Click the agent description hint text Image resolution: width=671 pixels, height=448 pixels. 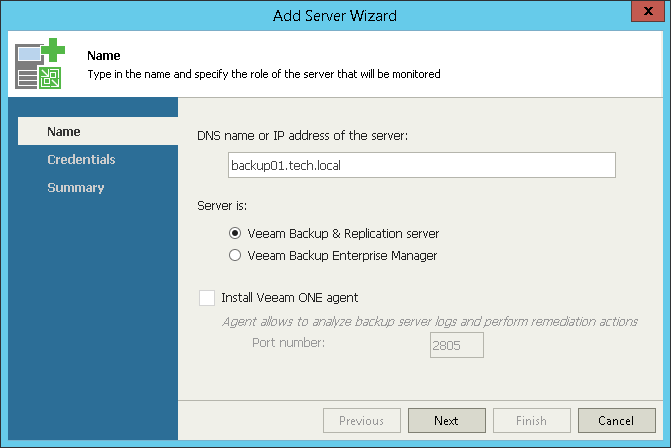[429, 321]
